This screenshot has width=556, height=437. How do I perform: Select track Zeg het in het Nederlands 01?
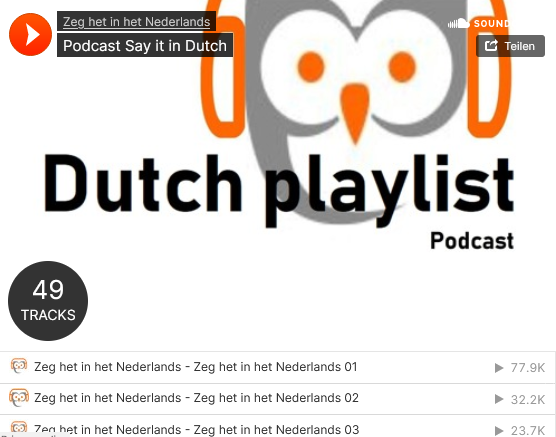pyautogui.click(x=195, y=367)
